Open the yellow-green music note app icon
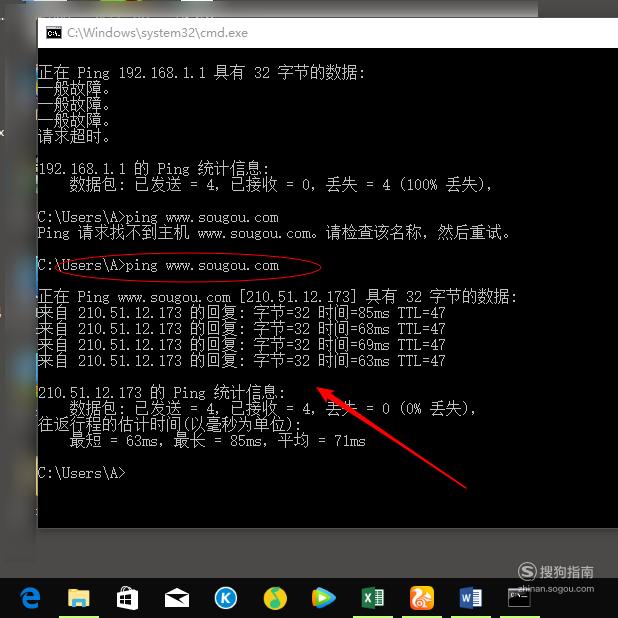 275,598
